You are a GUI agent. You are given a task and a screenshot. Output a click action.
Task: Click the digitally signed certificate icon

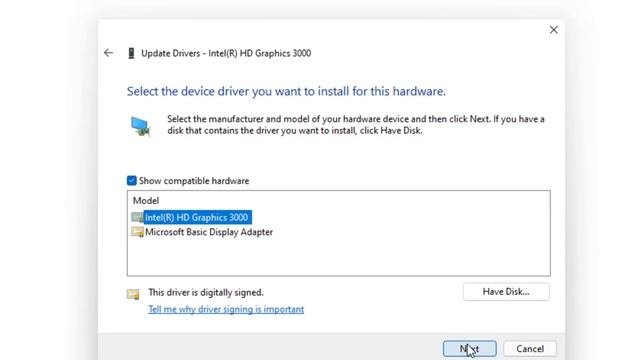pyautogui.click(x=133, y=293)
